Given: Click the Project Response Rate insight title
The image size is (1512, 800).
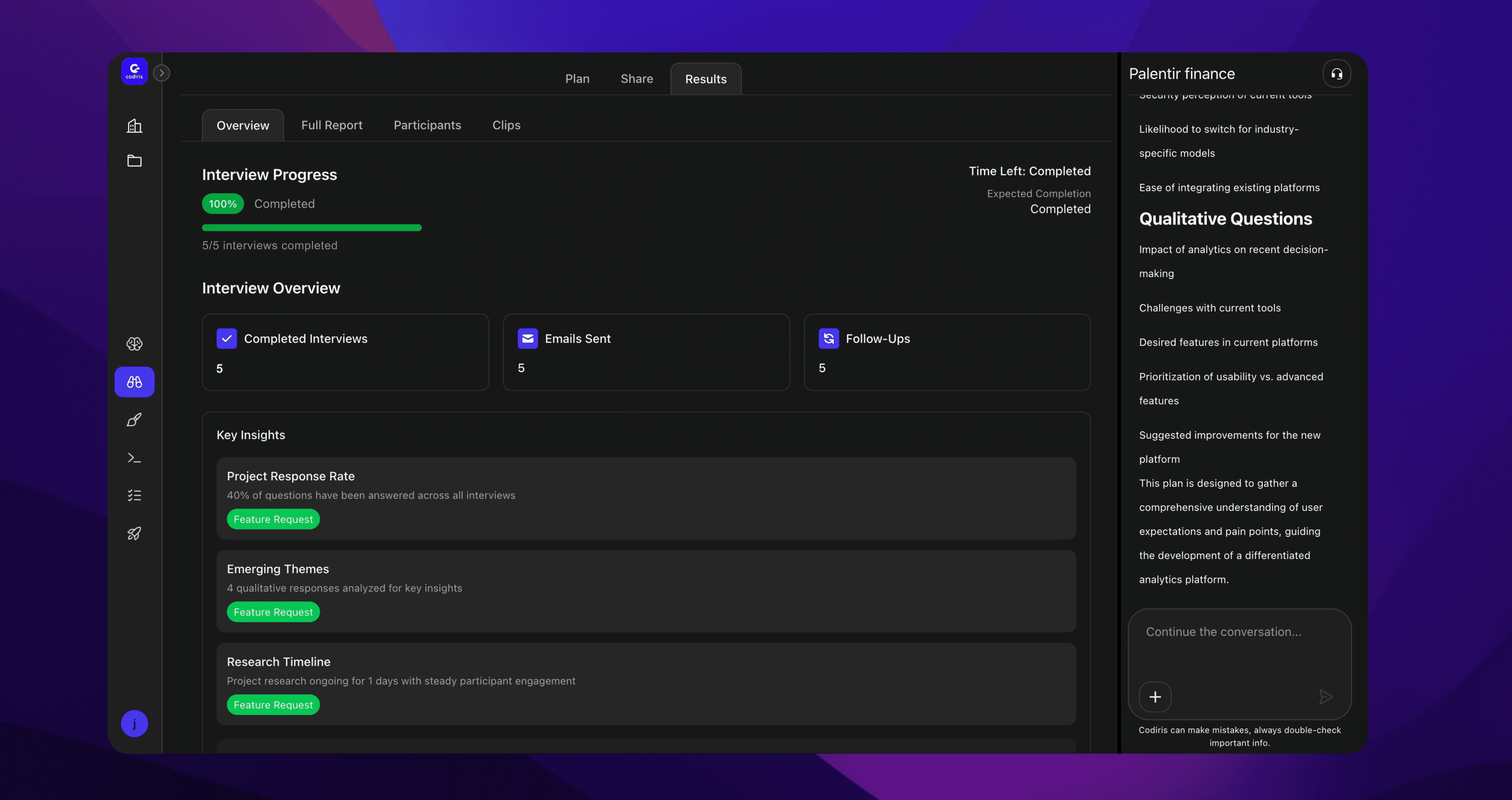Looking at the screenshot, I should pos(291,476).
